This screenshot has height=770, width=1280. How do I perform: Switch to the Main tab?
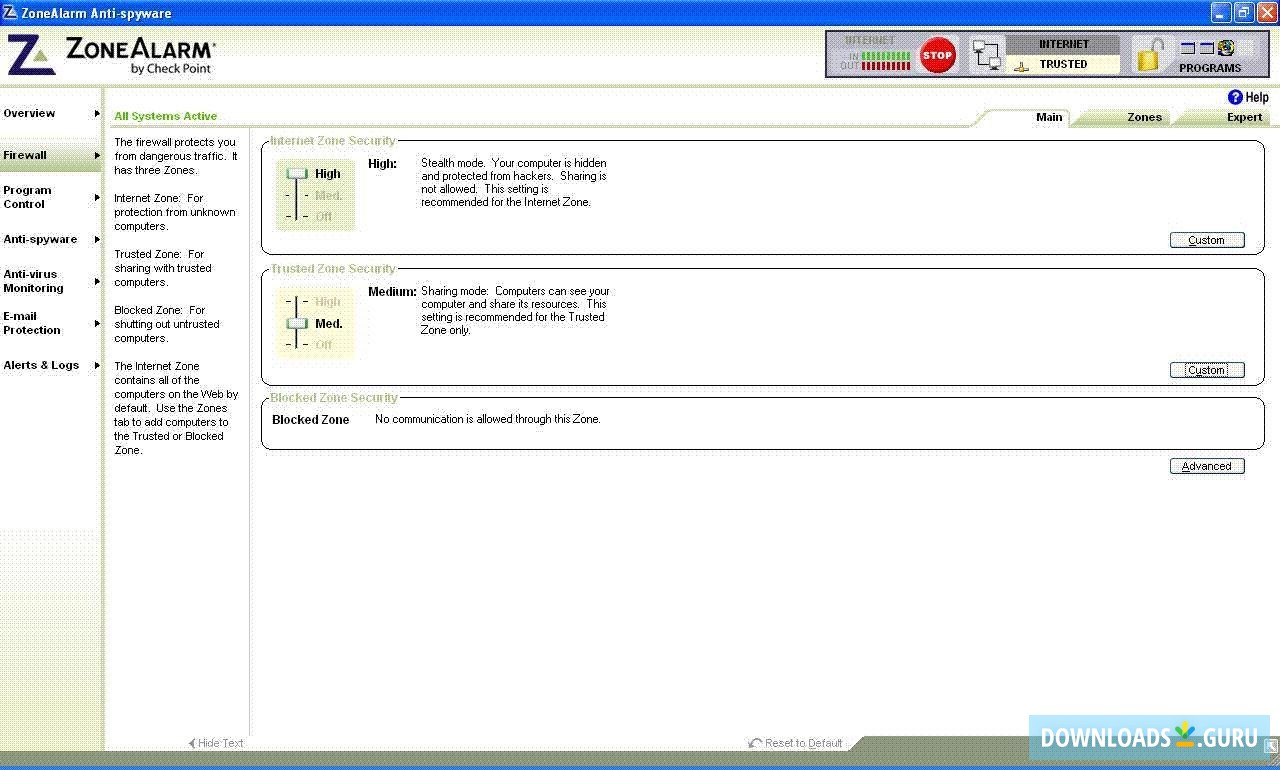click(1049, 117)
